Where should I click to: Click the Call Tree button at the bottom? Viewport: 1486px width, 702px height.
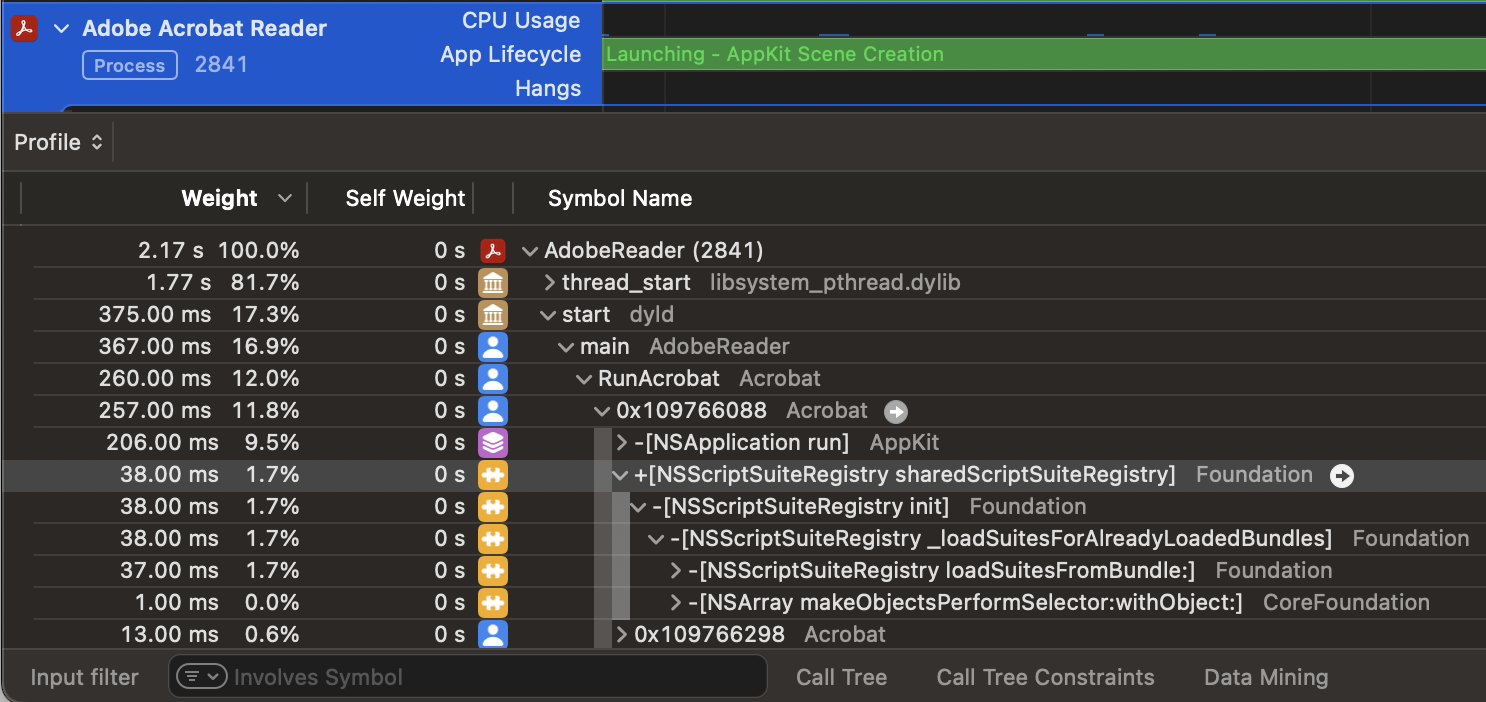click(841, 677)
